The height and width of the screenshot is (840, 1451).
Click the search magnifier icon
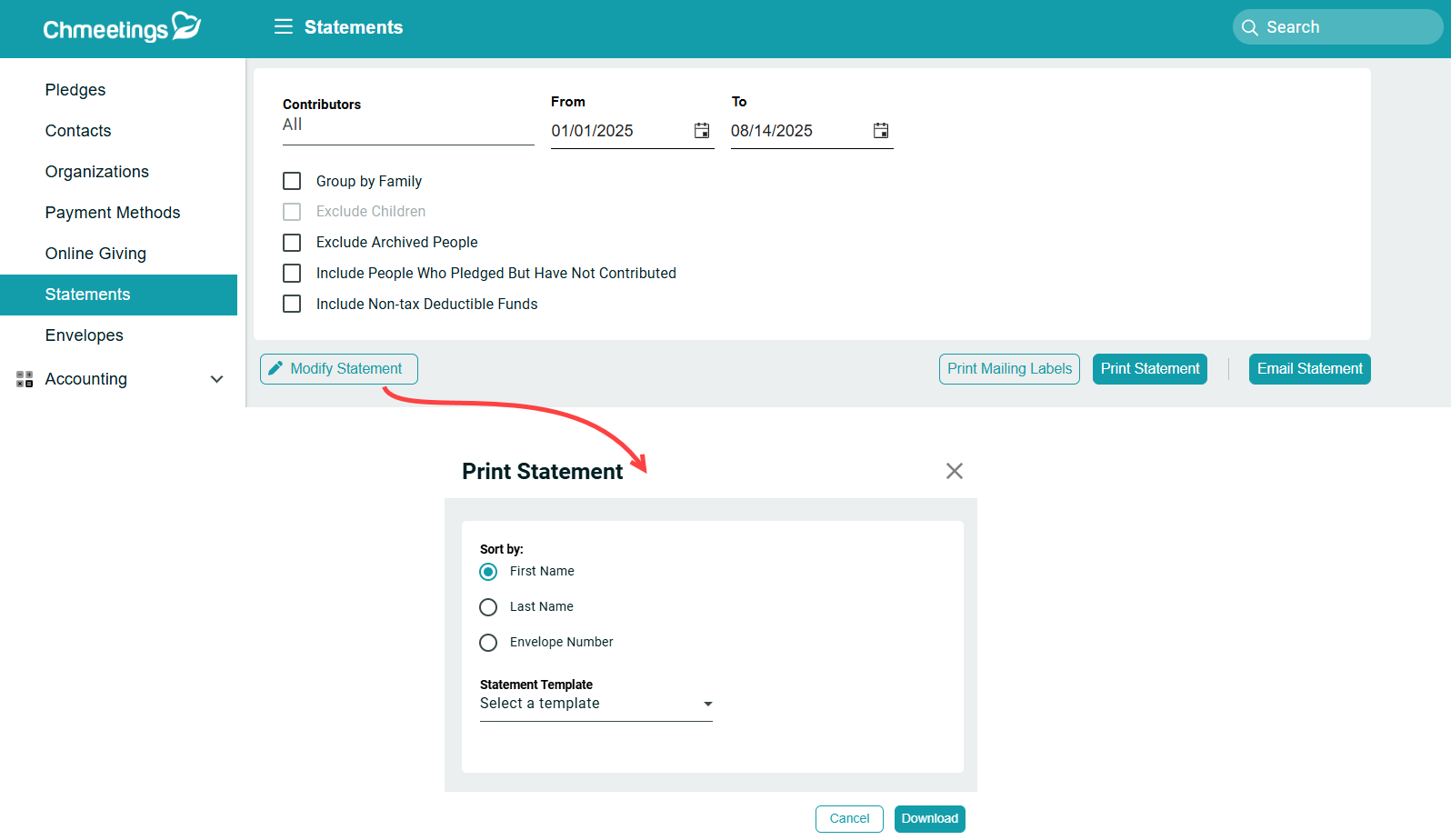pyautogui.click(x=1250, y=27)
